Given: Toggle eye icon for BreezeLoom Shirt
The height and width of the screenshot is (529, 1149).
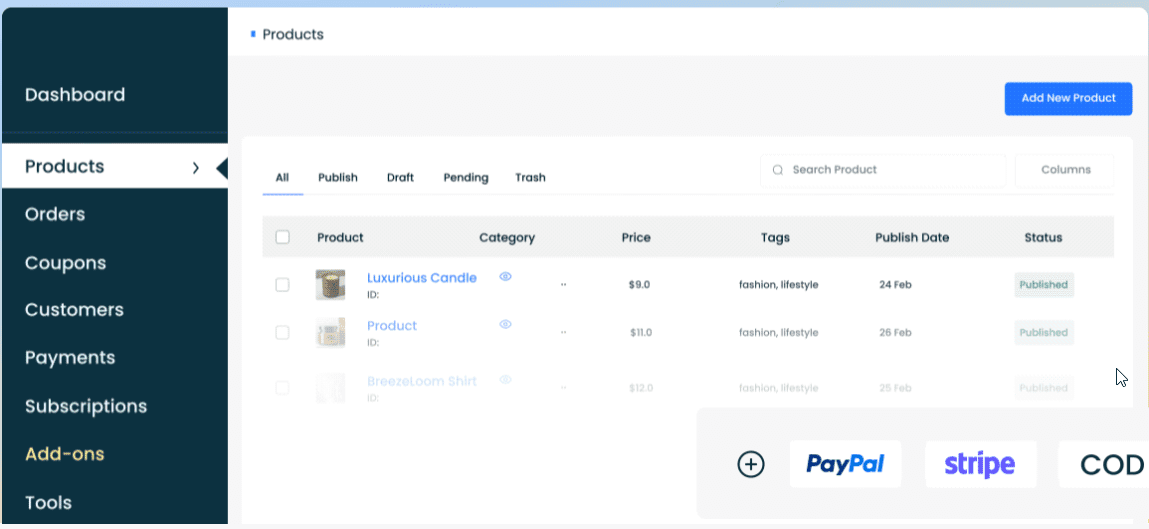Looking at the screenshot, I should 506,380.
